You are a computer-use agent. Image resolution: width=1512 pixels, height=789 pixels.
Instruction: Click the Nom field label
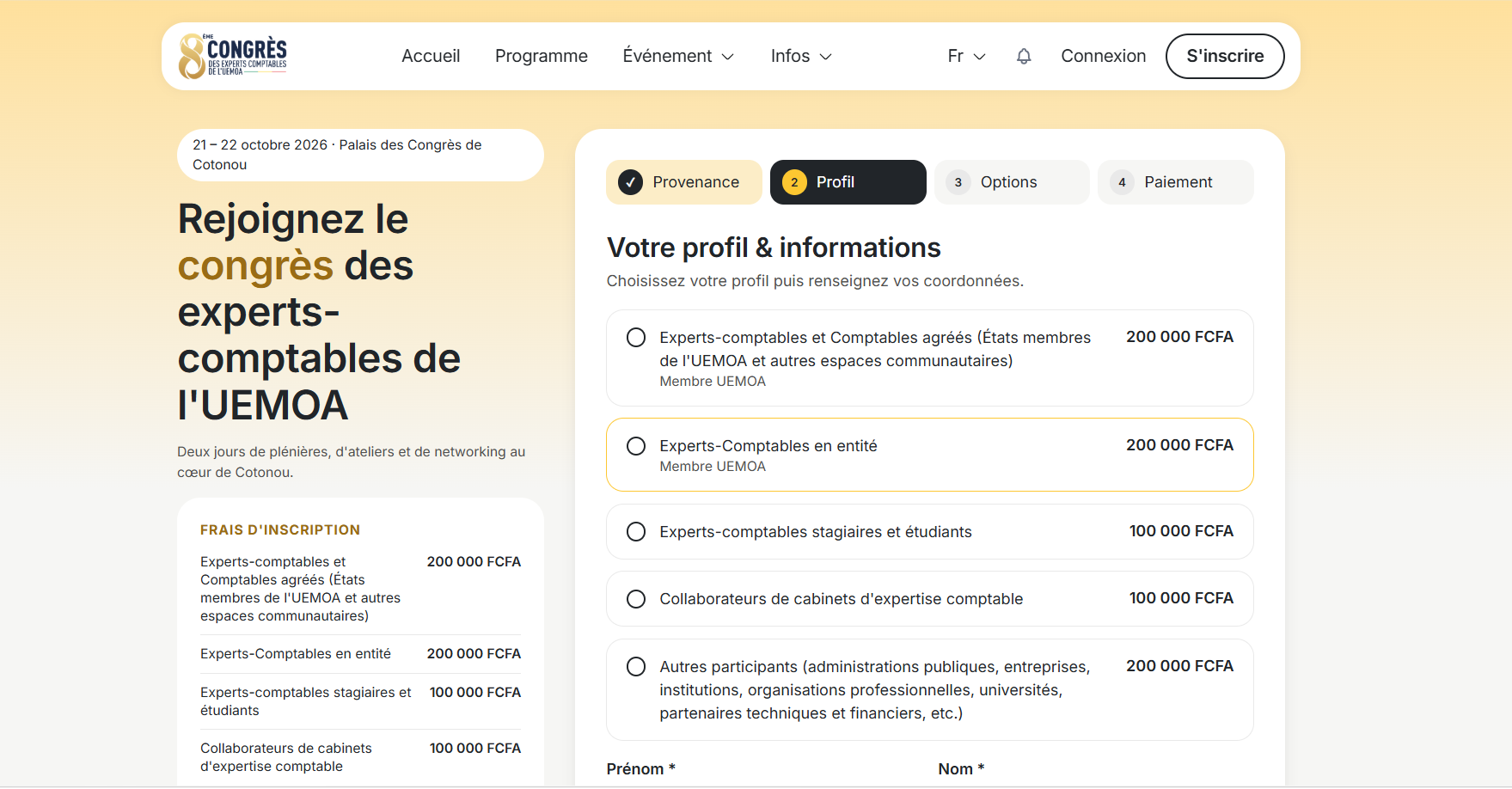pyautogui.click(x=961, y=769)
